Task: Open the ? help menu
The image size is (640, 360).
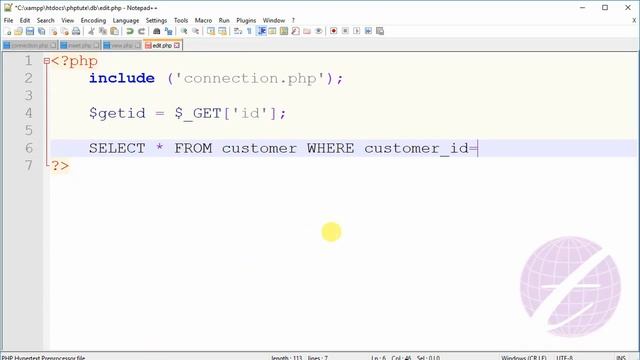Action: [293, 20]
